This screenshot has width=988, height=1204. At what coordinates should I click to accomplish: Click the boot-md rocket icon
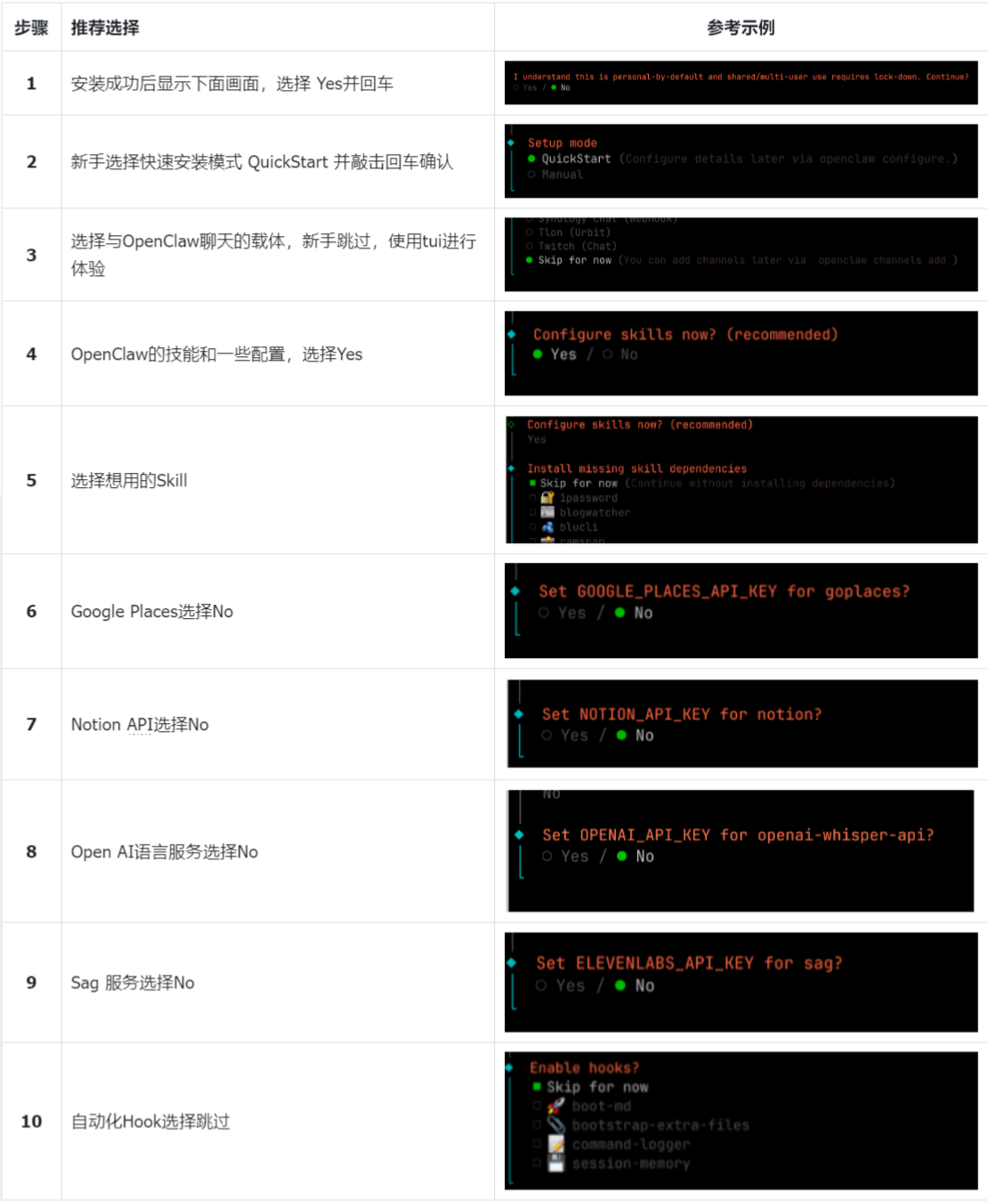point(556,1106)
